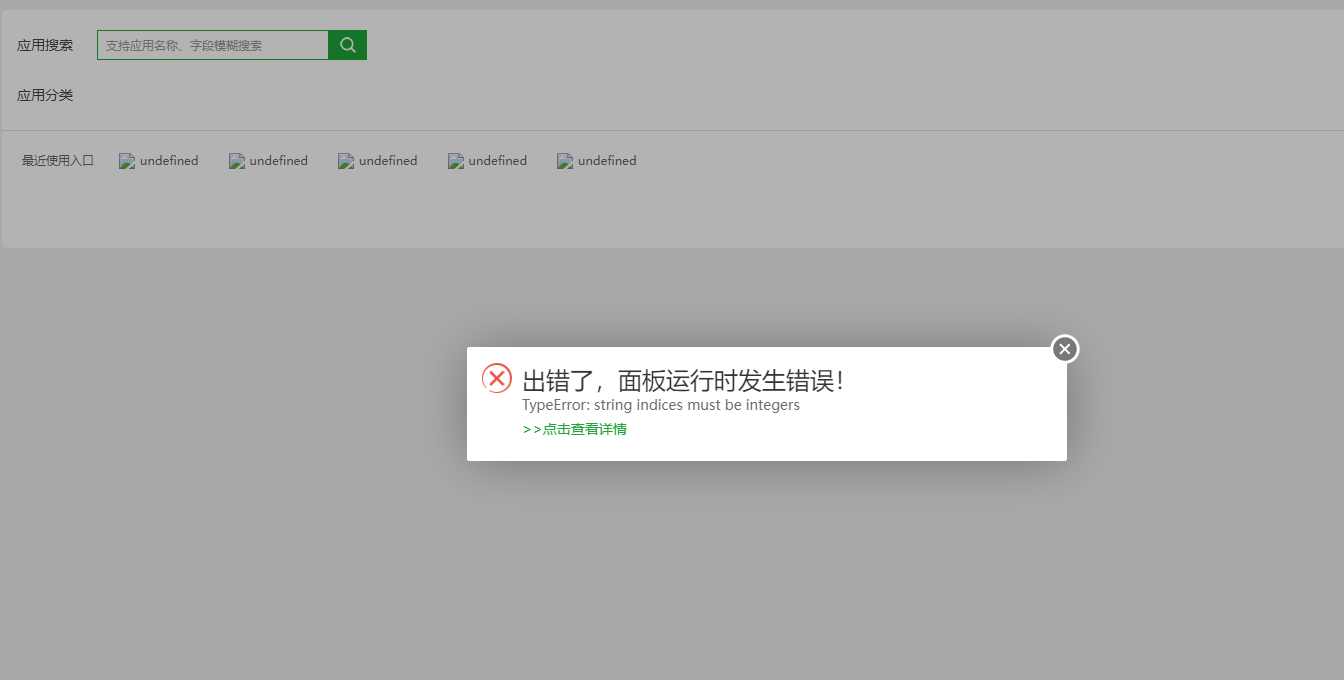Open the first "undefined" recent entry text

coord(169,161)
